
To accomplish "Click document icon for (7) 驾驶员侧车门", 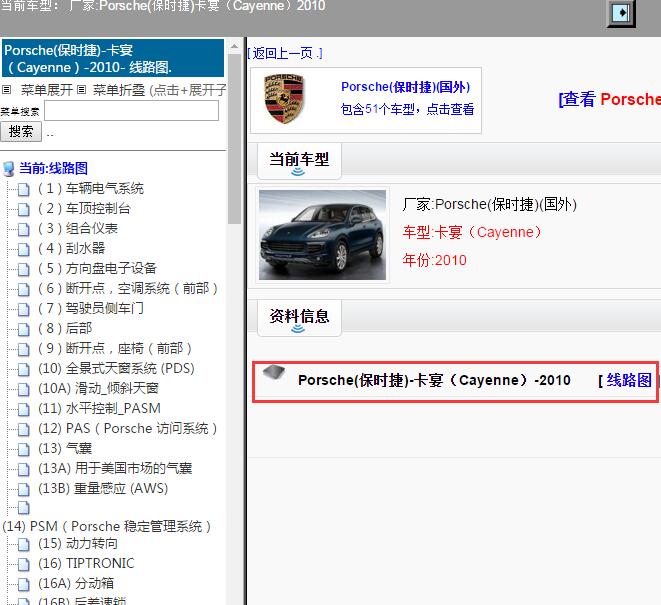I will (24, 309).
